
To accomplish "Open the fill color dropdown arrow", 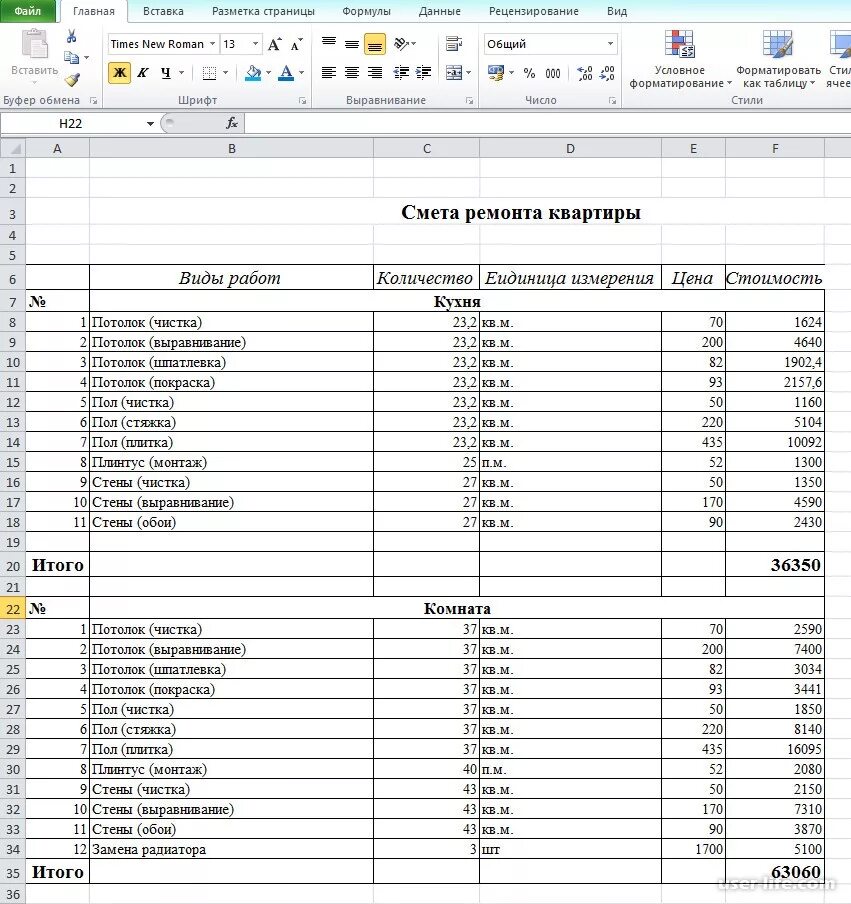I will 268,73.
